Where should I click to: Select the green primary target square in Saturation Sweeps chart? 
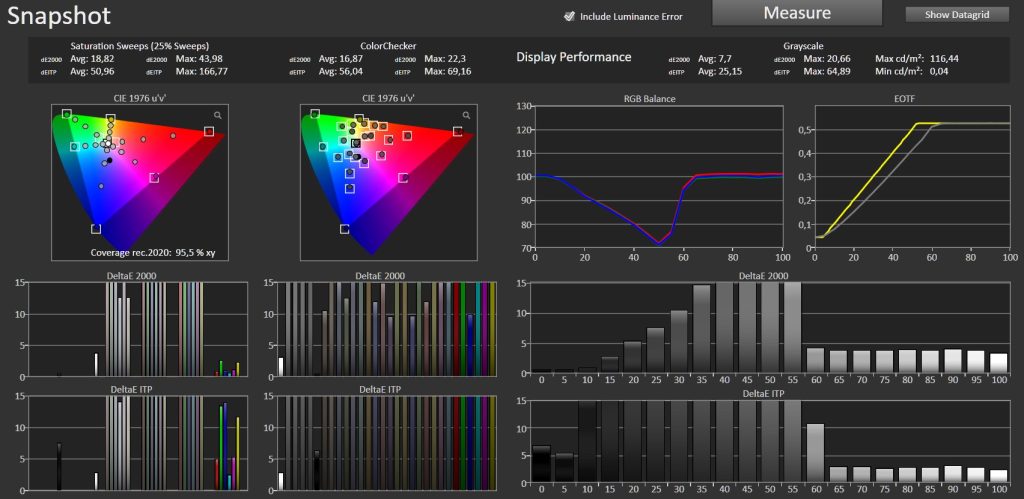(67, 114)
